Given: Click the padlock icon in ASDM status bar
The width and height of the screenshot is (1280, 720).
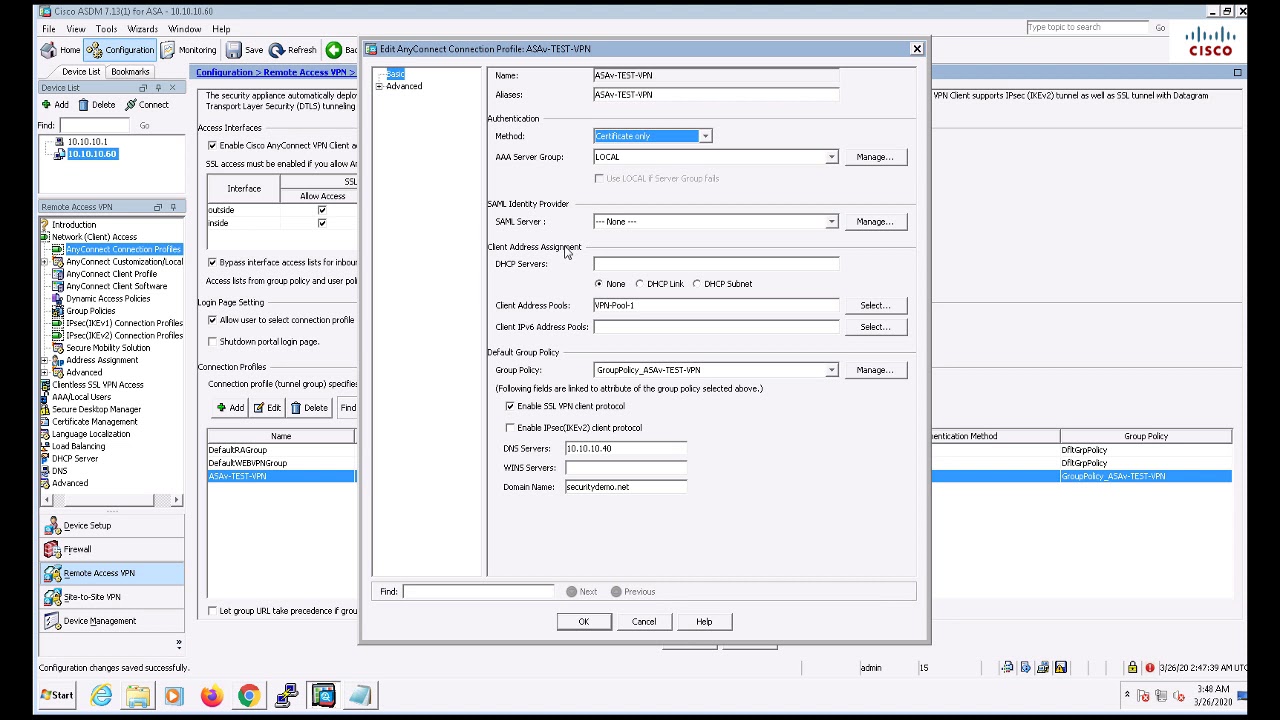Looking at the screenshot, I should click(x=1132, y=667).
